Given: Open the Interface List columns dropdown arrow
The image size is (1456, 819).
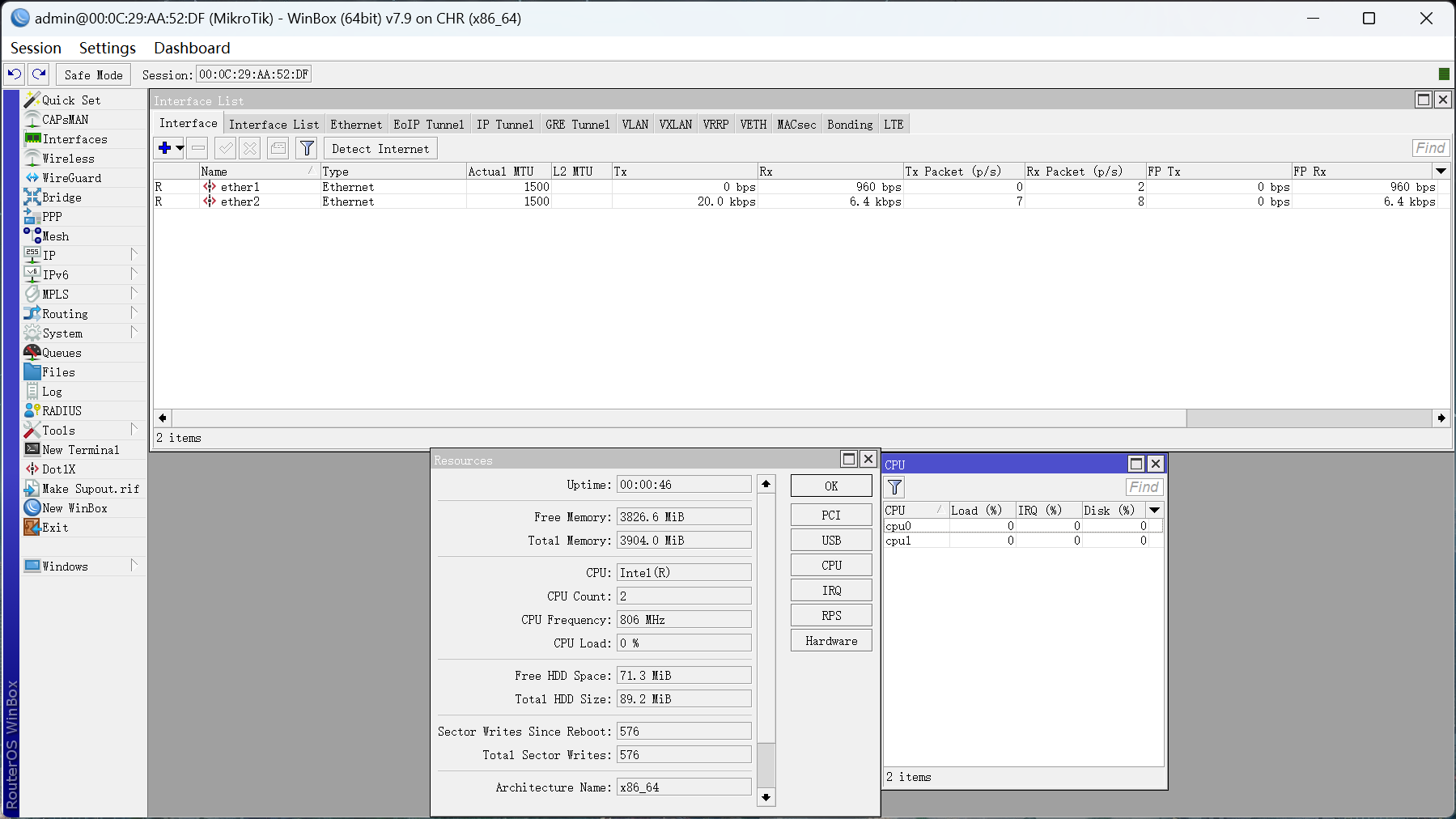Looking at the screenshot, I should click(1441, 172).
